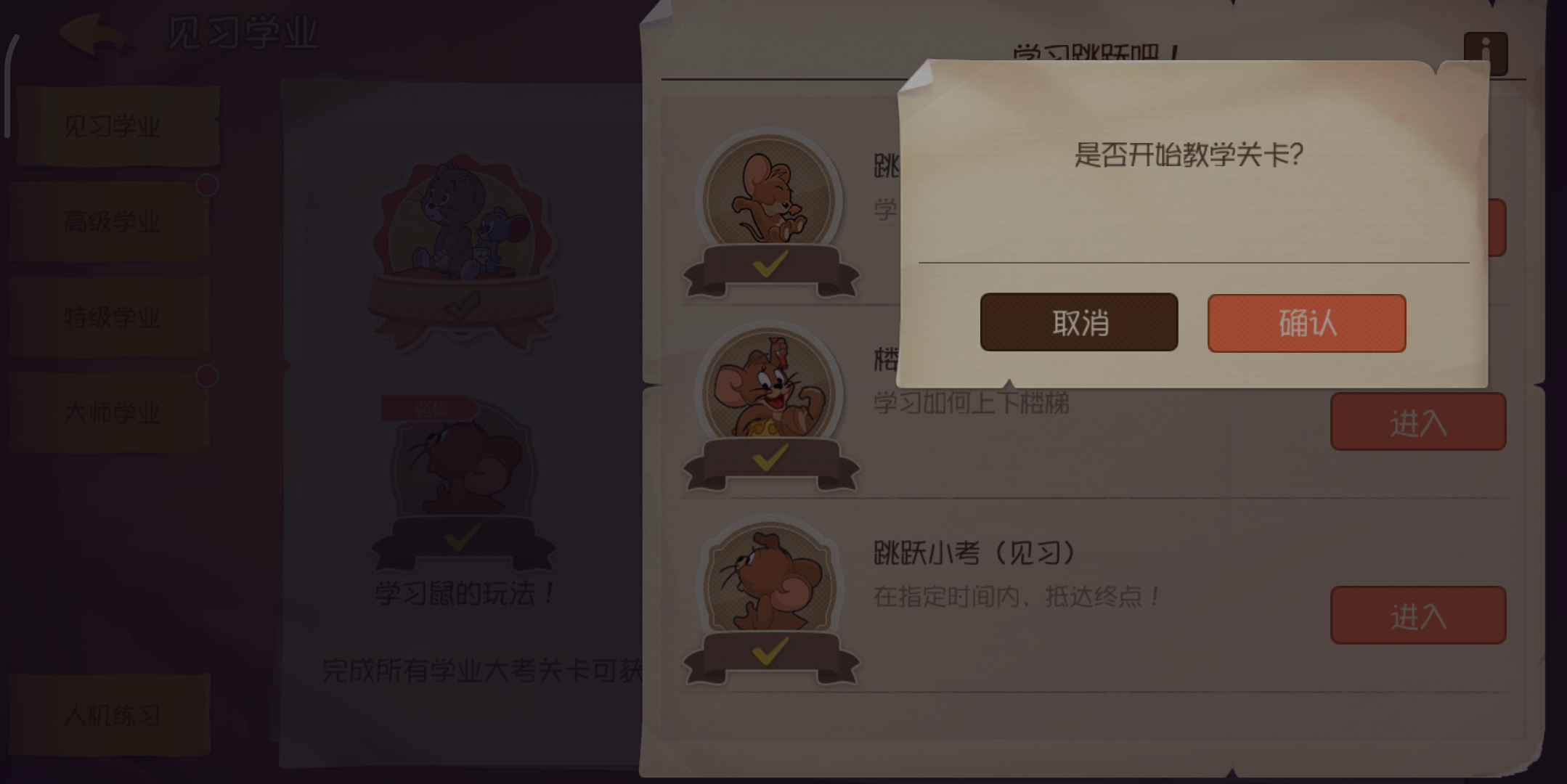Click 取消 to cancel the dialog
This screenshot has width=1567, height=784.
[1079, 322]
